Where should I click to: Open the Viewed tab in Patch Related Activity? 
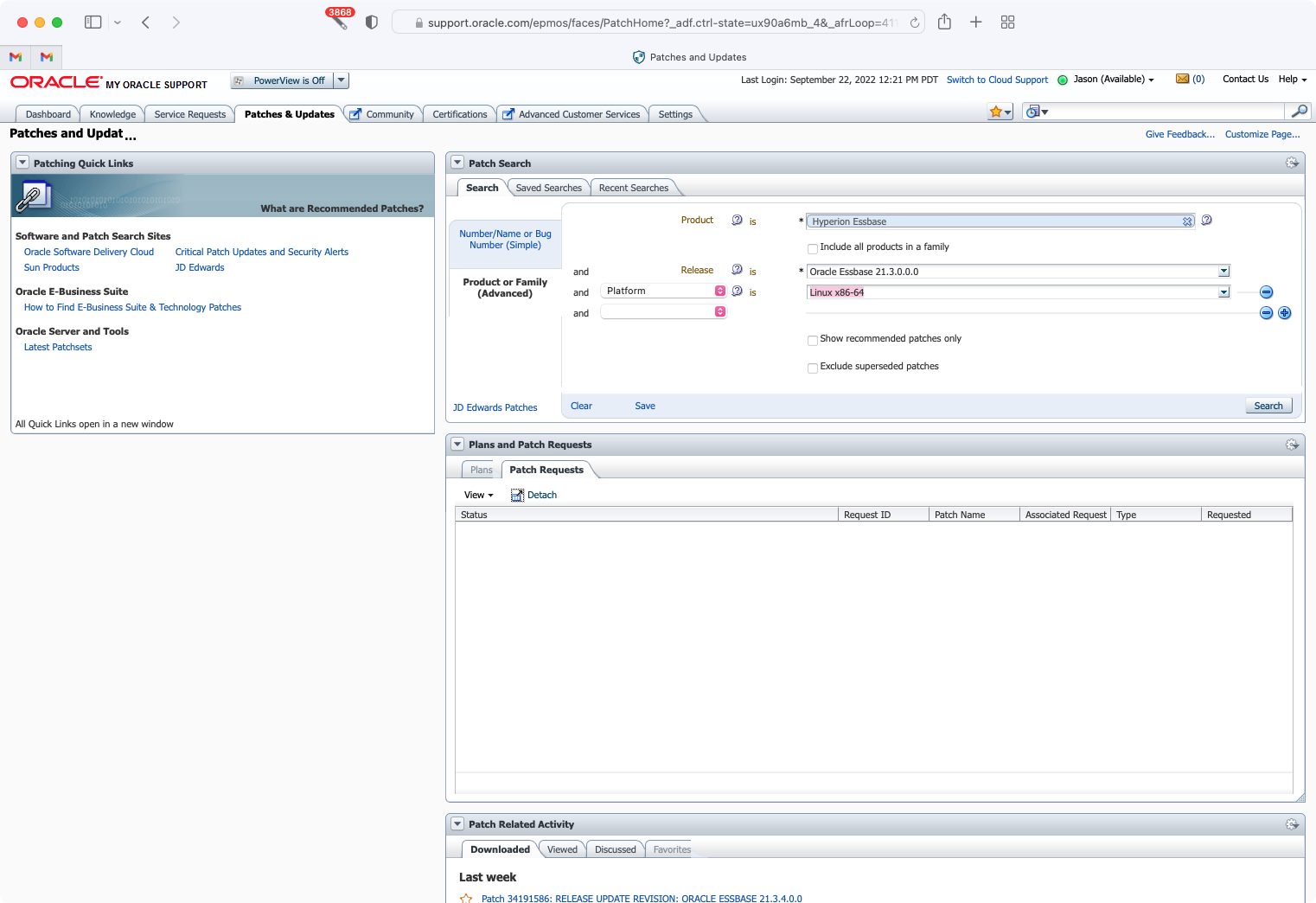(562, 849)
